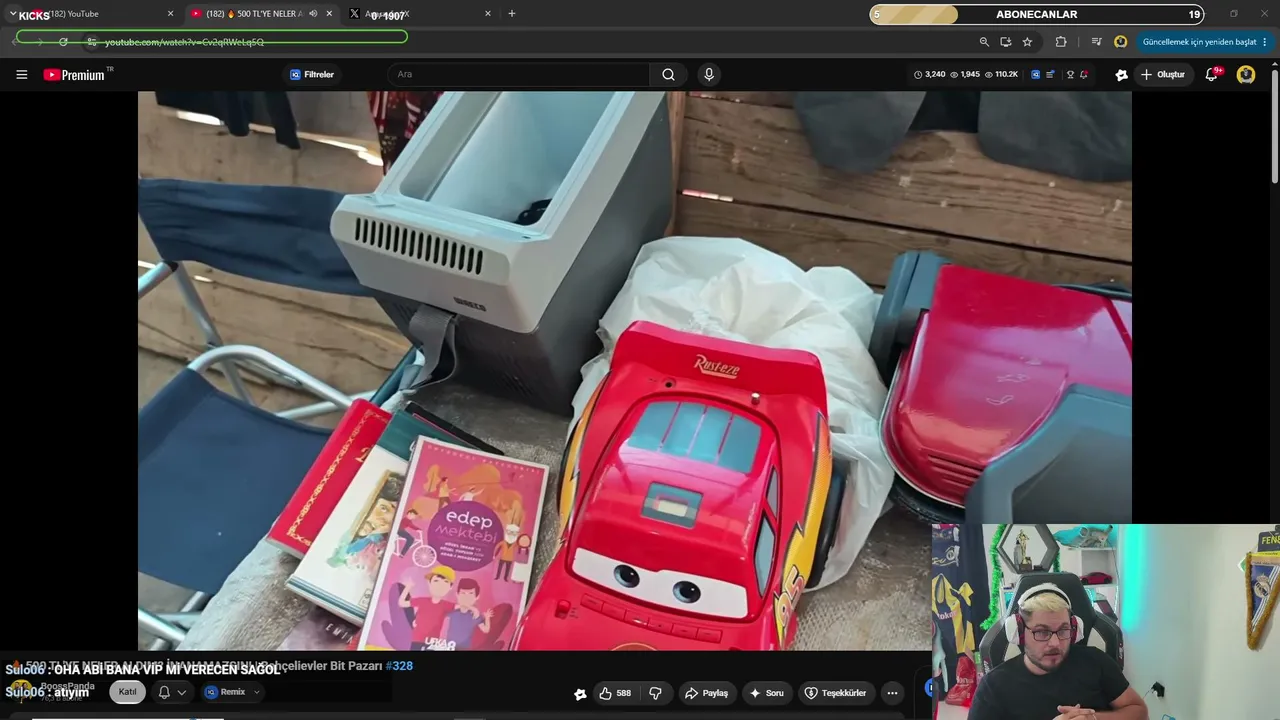
Task: Start voice search with the microphone
Action: (x=709, y=75)
